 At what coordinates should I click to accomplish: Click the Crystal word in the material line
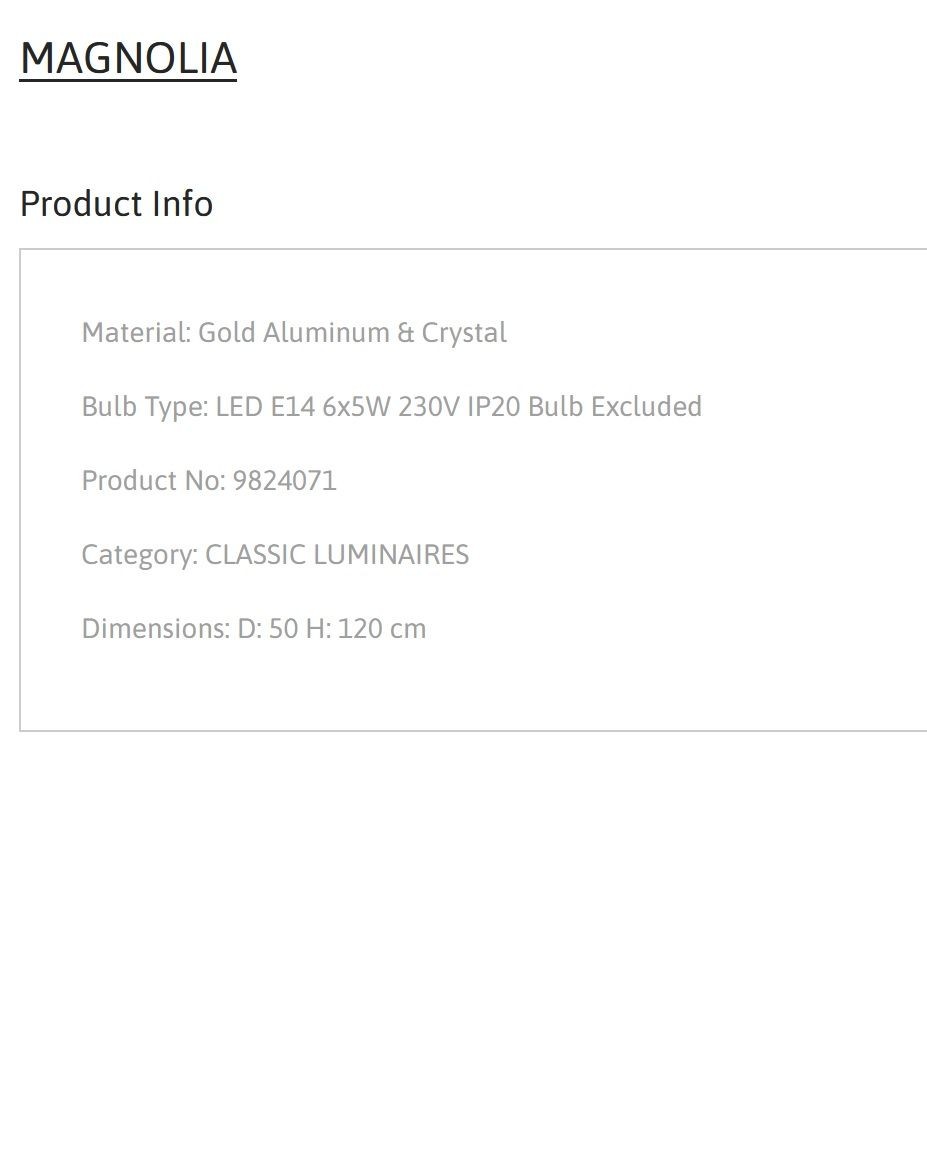coord(464,333)
